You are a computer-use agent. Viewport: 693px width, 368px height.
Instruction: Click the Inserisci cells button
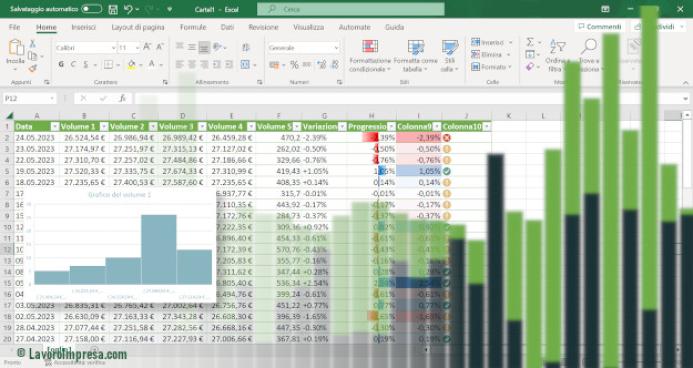coord(491,42)
